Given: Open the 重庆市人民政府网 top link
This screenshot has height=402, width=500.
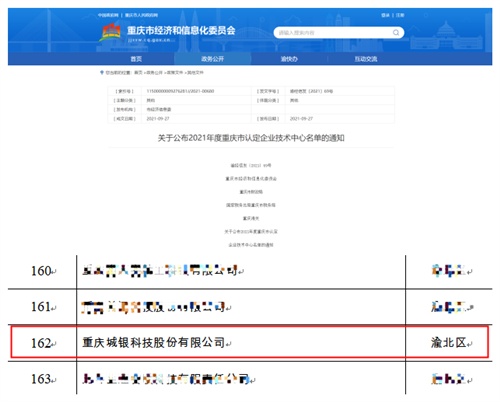Looking at the screenshot, I should coord(141,15).
